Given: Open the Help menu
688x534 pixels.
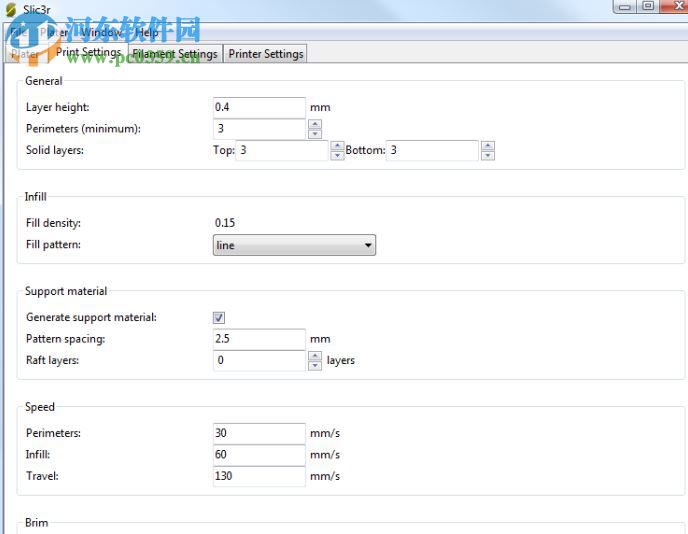Looking at the screenshot, I should pyautogui.click(x=147, y=32).
